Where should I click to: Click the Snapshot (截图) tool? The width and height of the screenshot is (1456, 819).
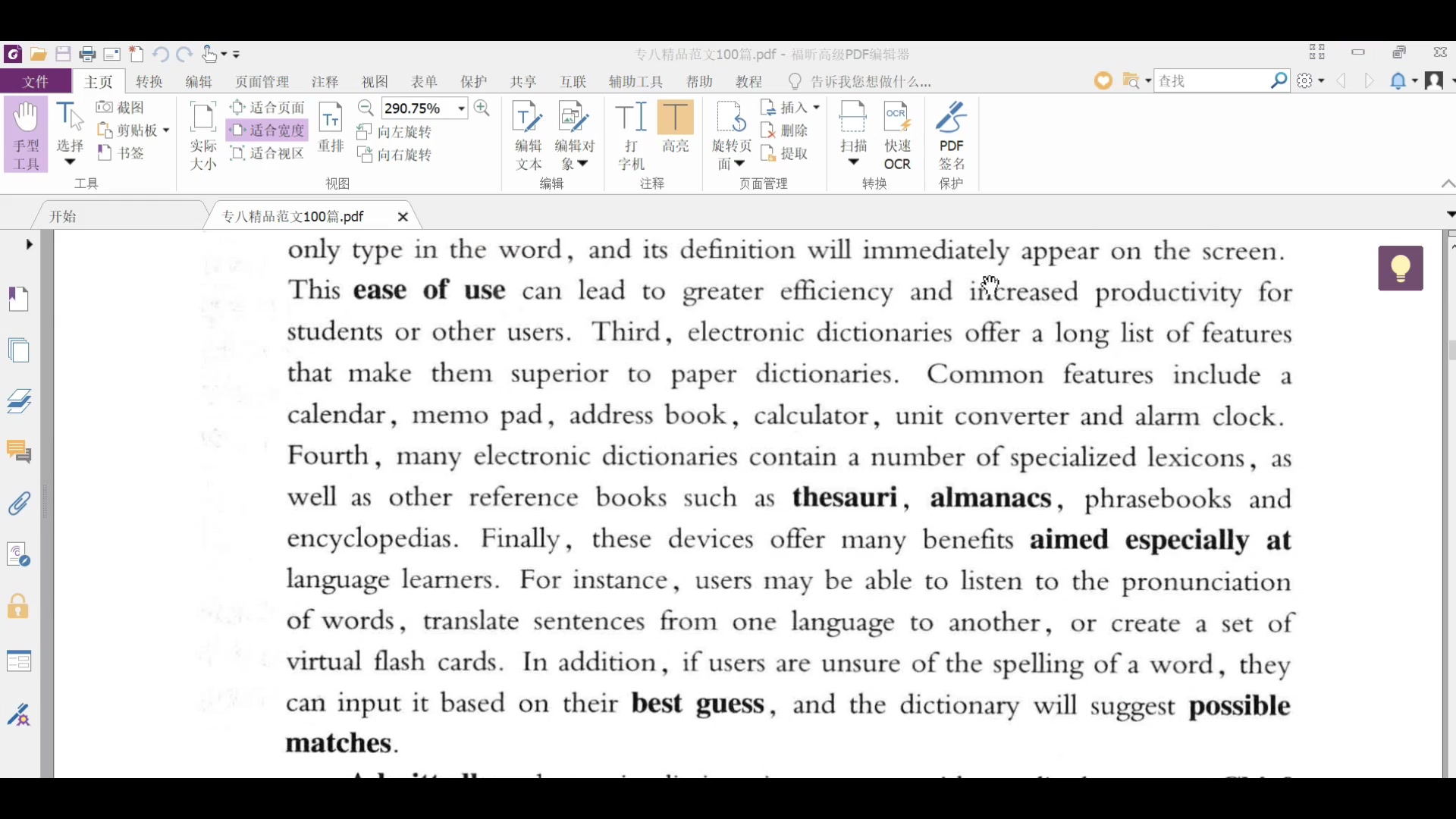tap(121, 108)
